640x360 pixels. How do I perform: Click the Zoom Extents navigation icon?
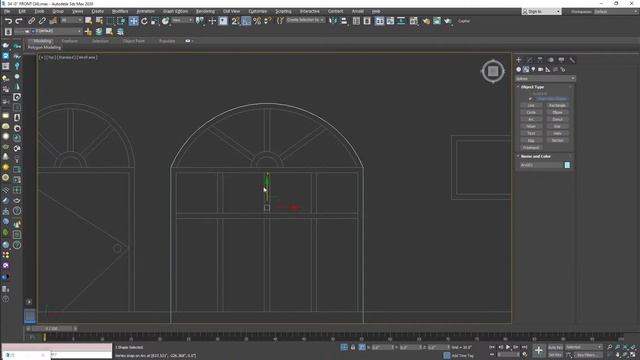point(625,347)
